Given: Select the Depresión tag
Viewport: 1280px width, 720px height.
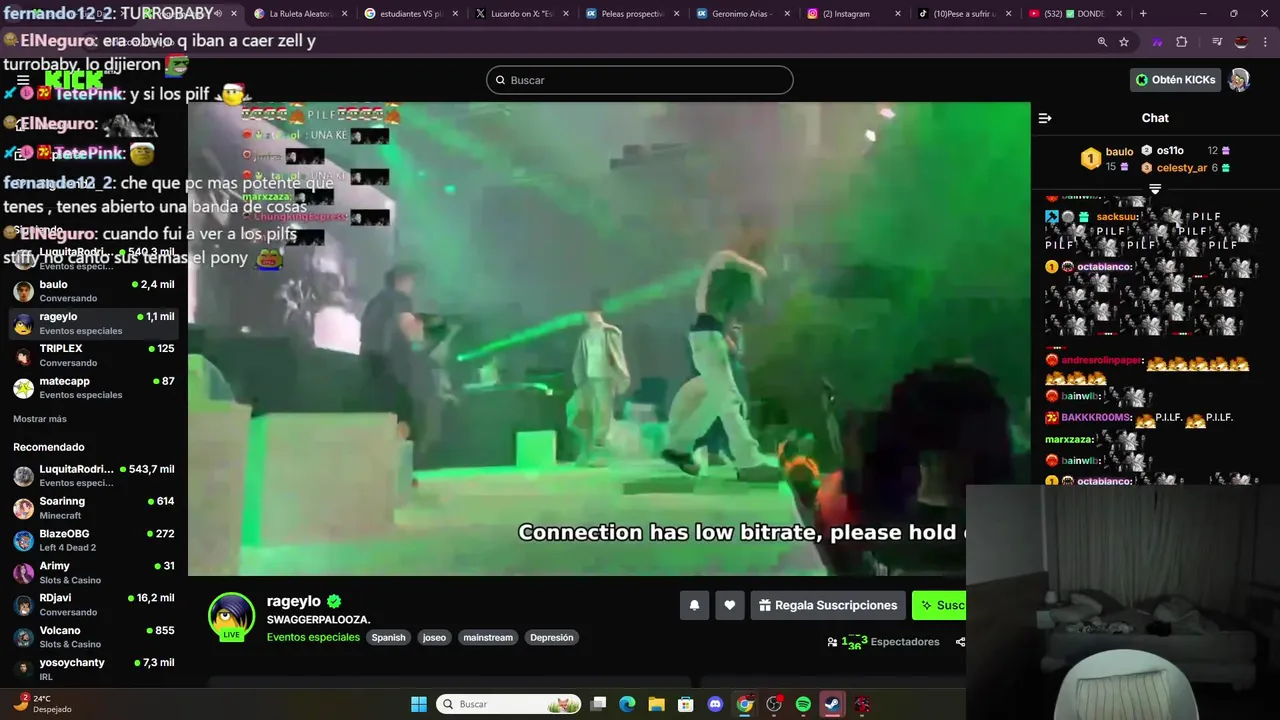Looking at the screenshot, I should pyautogui.click(x=551, y=637).
